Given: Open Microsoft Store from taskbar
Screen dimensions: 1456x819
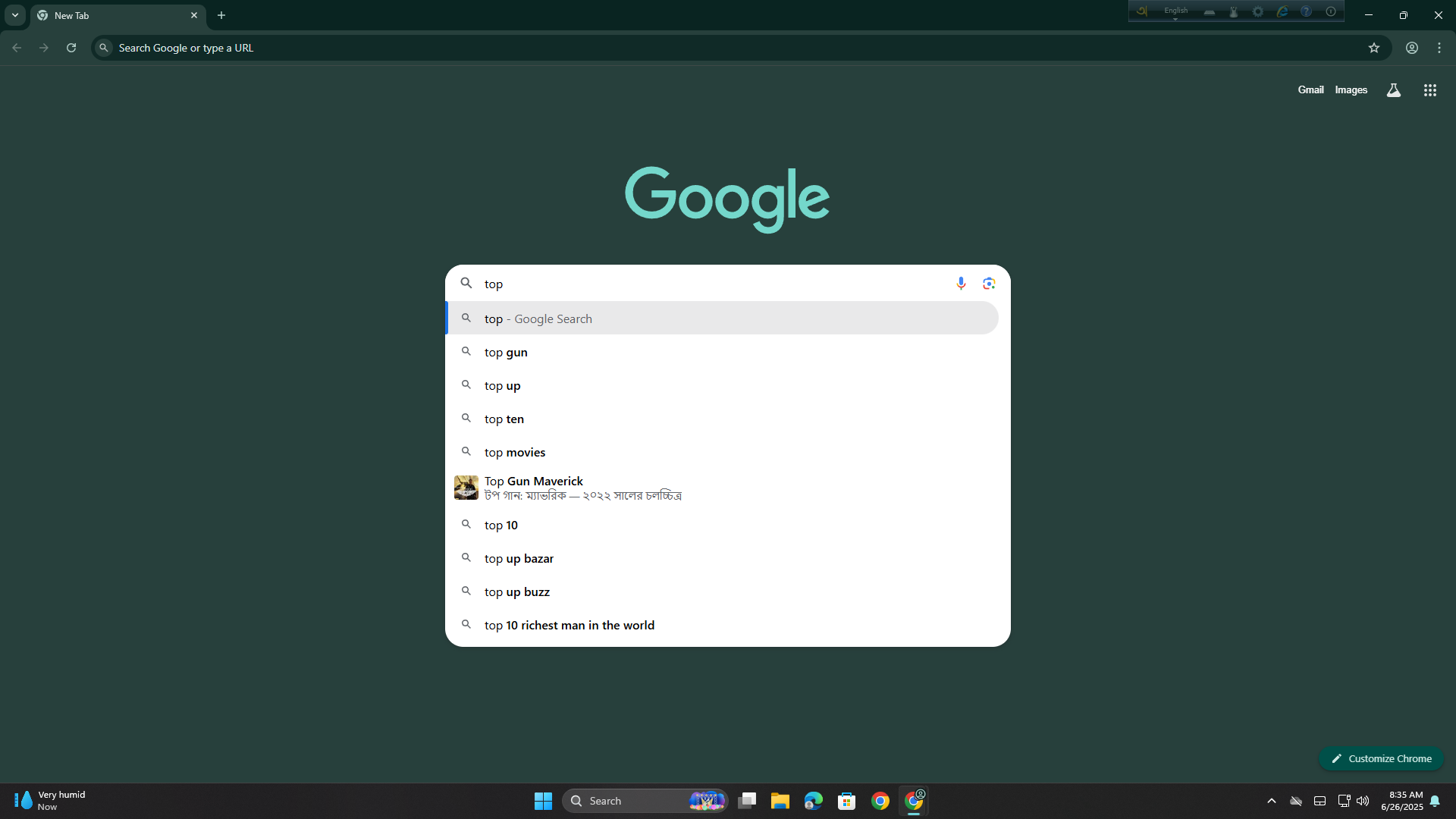Looking at the screenshot, I should (x=847, y=801).
